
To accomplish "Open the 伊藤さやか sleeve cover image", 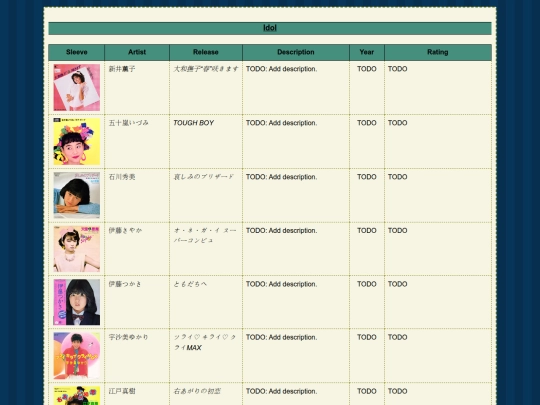I will [x=77, y=249].
